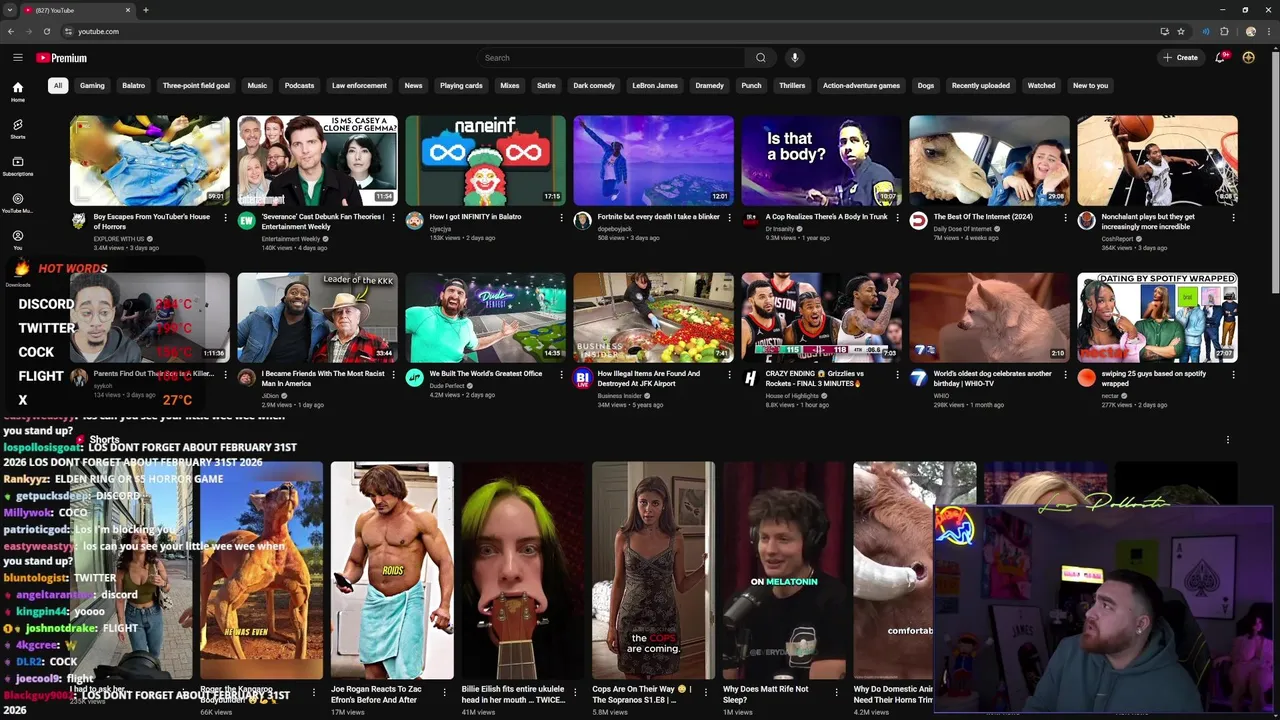
Task: Open House of Highlights channel name
Action: click(792, 396)
